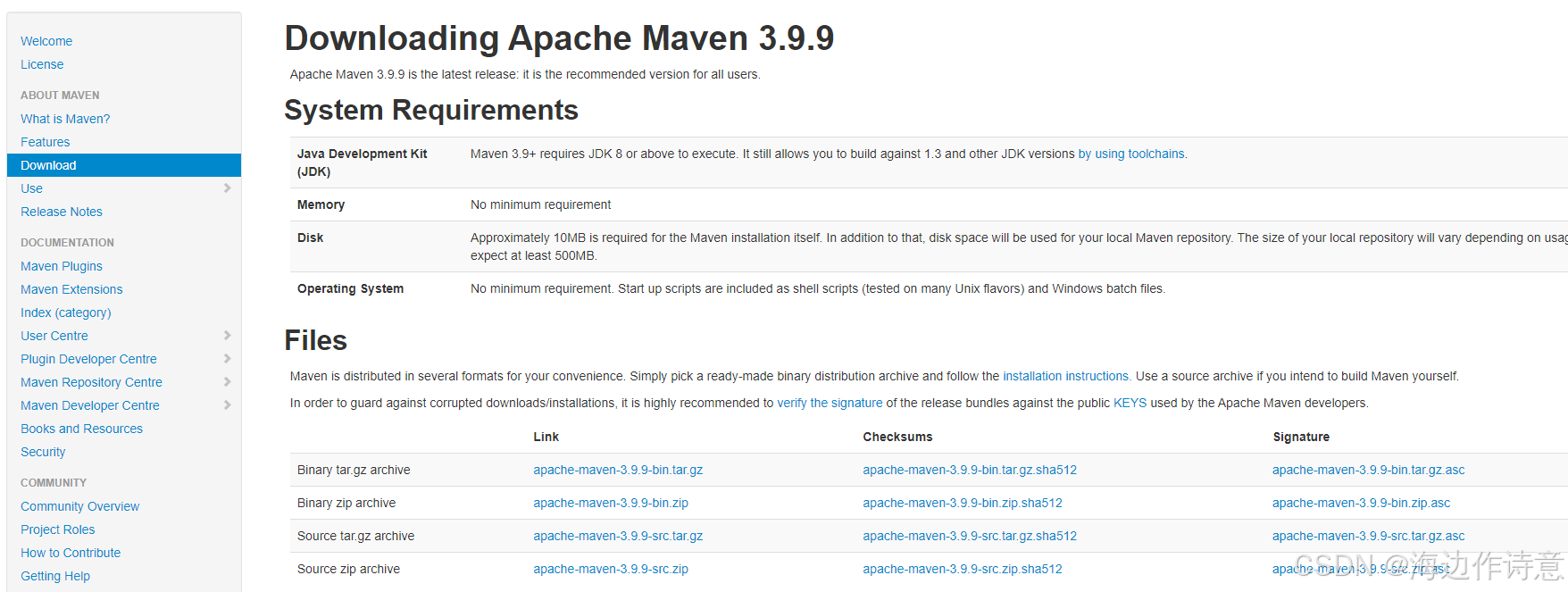Select the highlighted Download menu item

click(x=124, y=165)
